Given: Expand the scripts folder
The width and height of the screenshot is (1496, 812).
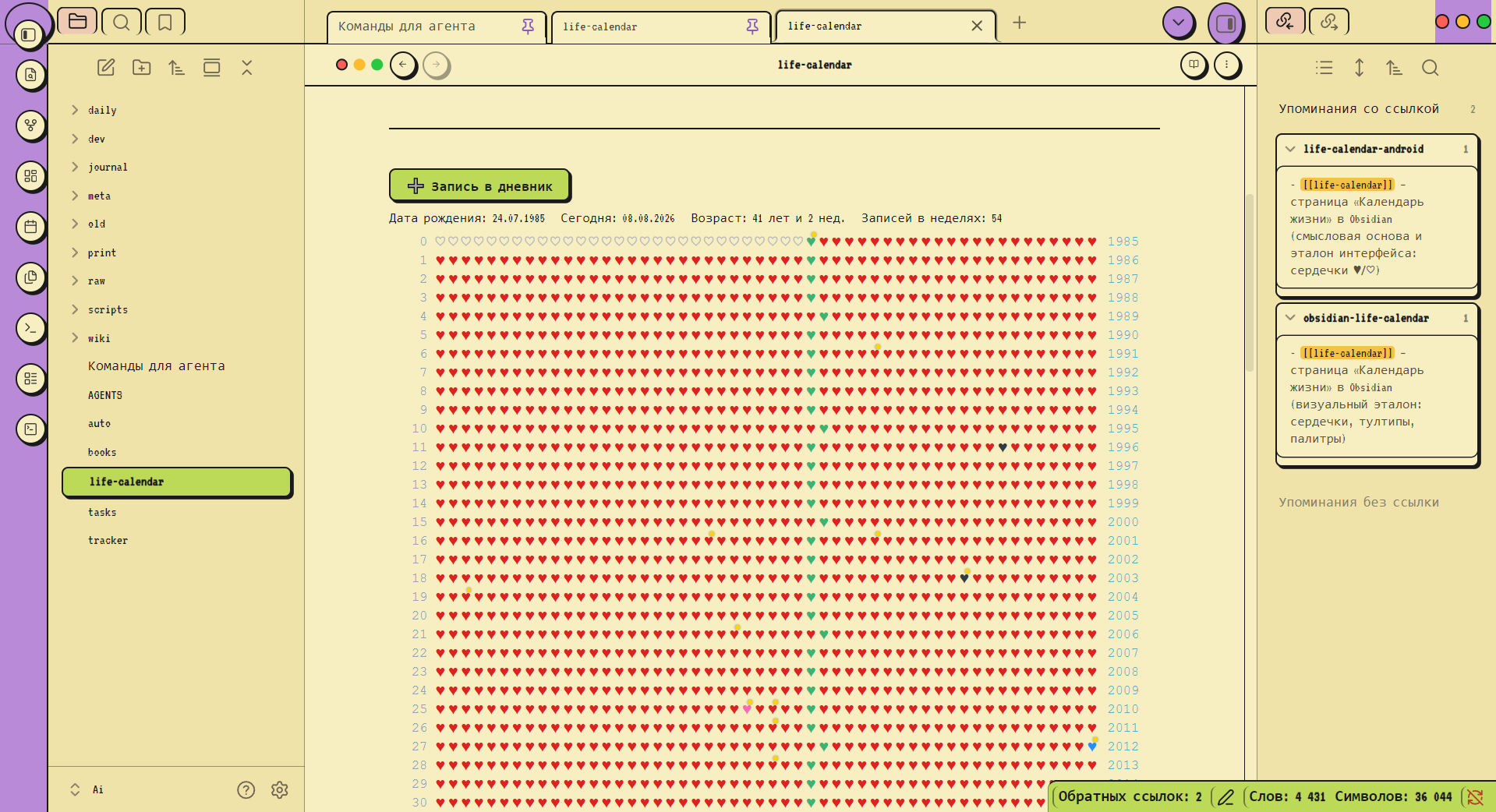Looking at the screenshot, I should pos(75,309).
